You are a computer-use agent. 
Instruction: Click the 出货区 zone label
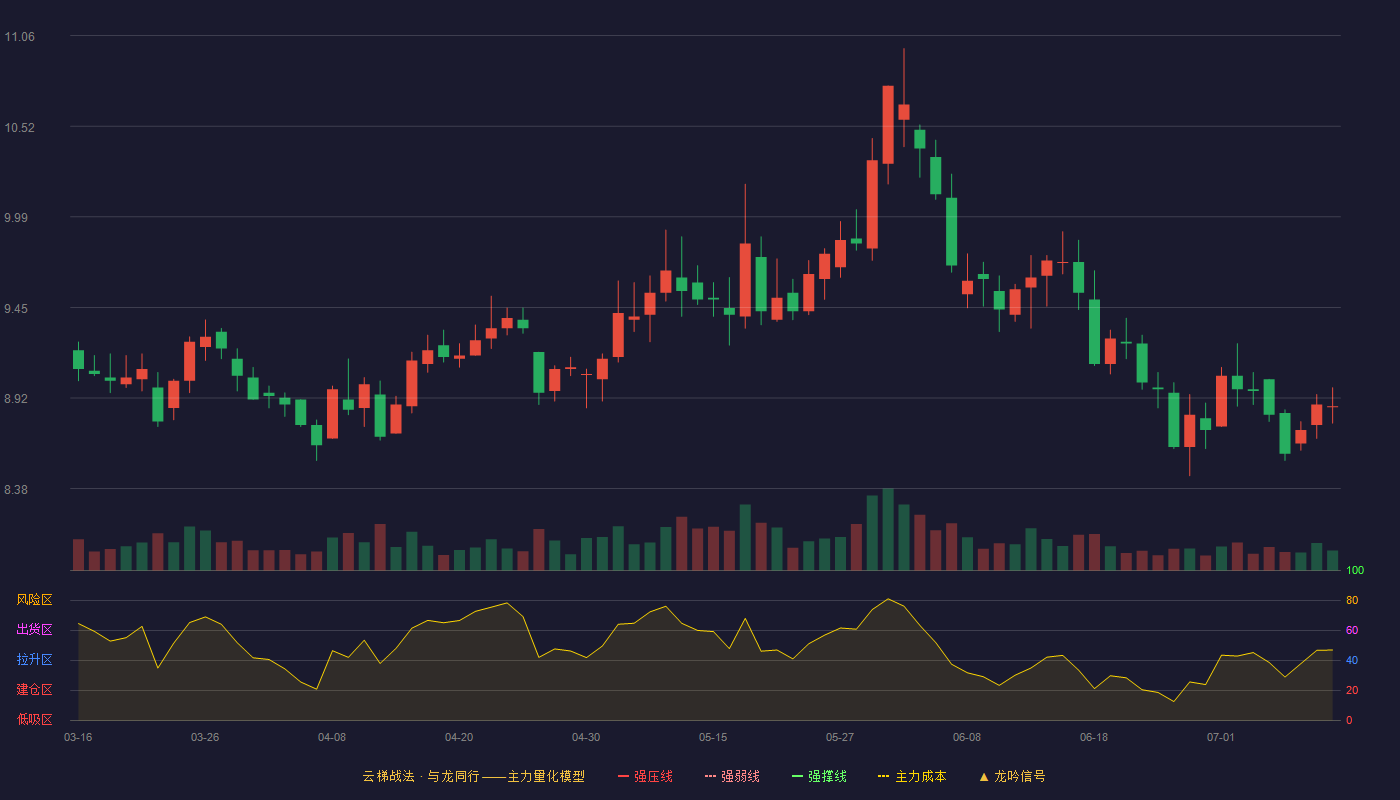coord(34,630)
